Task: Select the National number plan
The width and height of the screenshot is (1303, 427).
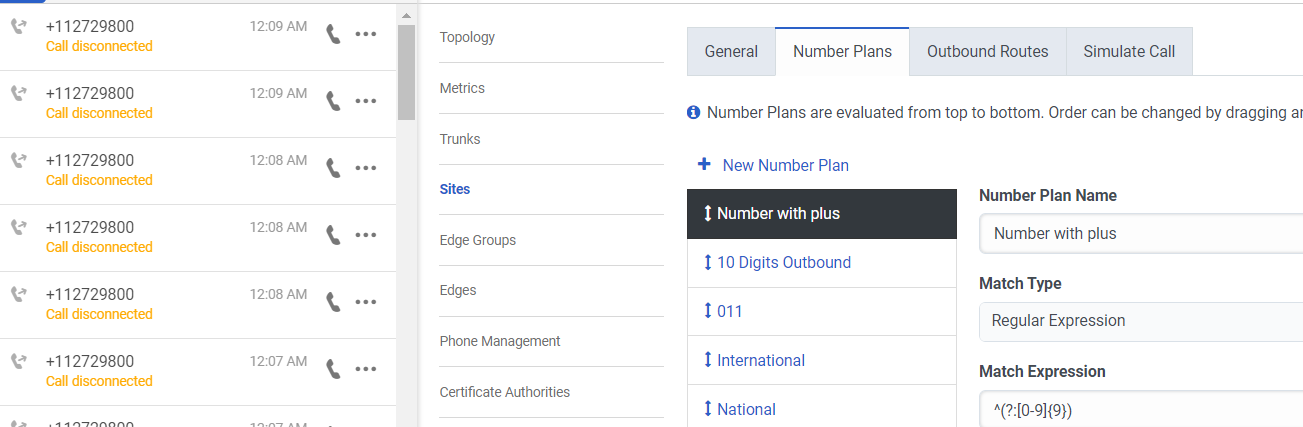Action: 746,409
